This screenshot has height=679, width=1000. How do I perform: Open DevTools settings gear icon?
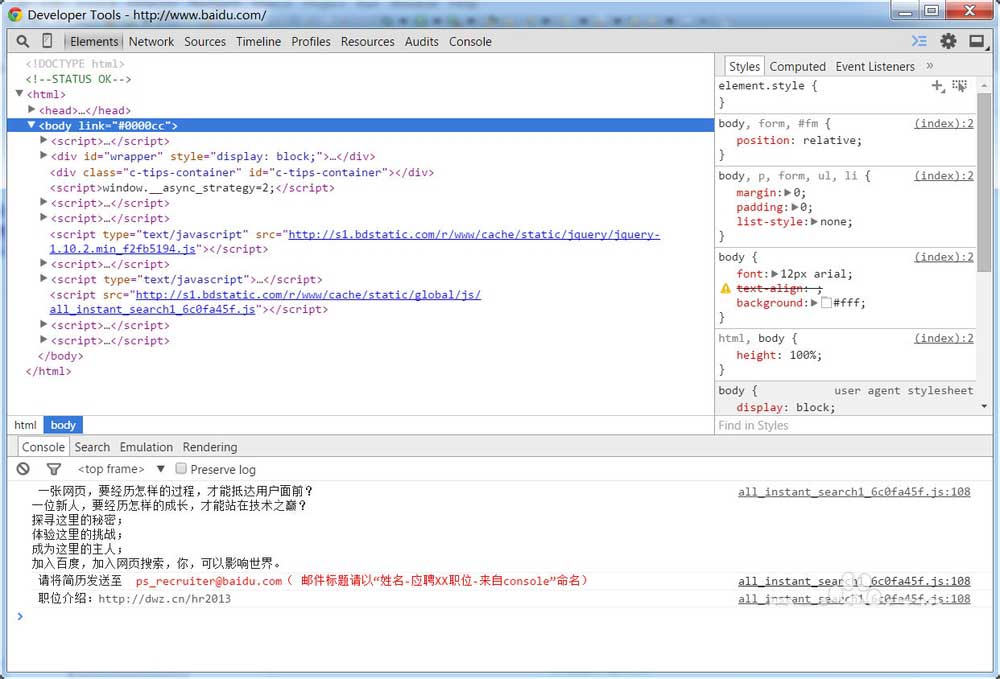[948, 41]
